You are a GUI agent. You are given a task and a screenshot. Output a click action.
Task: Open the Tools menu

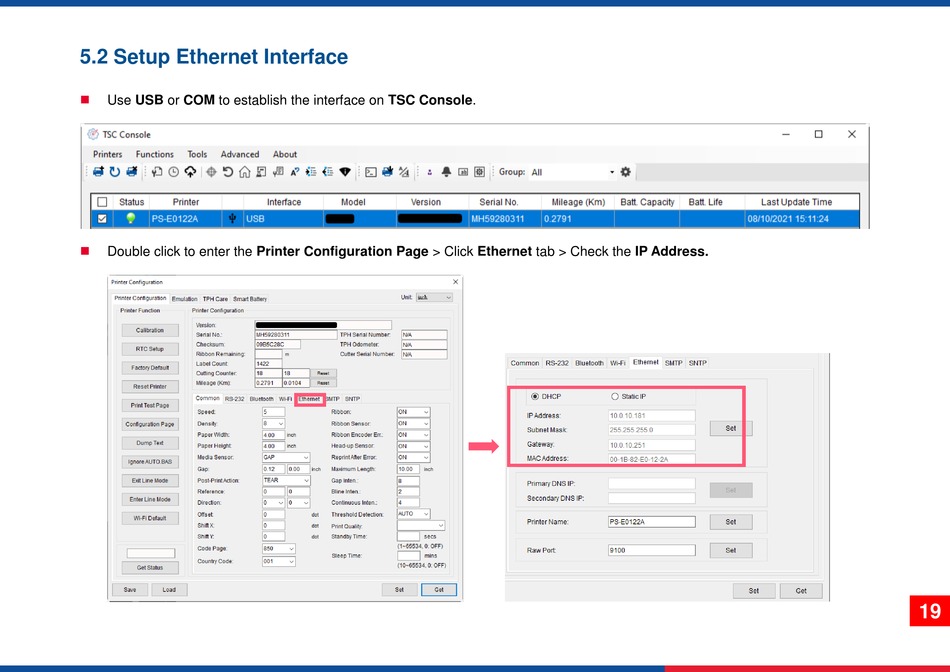197,155
